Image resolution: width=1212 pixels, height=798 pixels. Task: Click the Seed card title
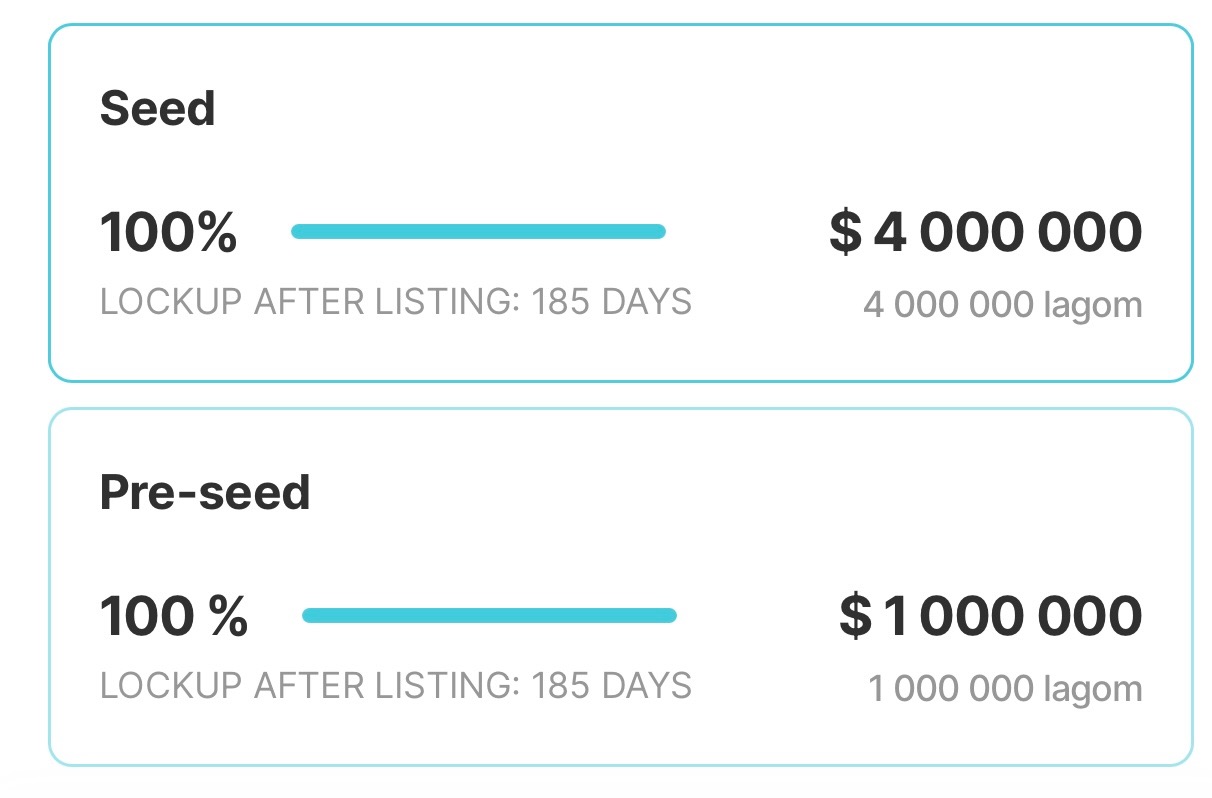coord(157,108)
